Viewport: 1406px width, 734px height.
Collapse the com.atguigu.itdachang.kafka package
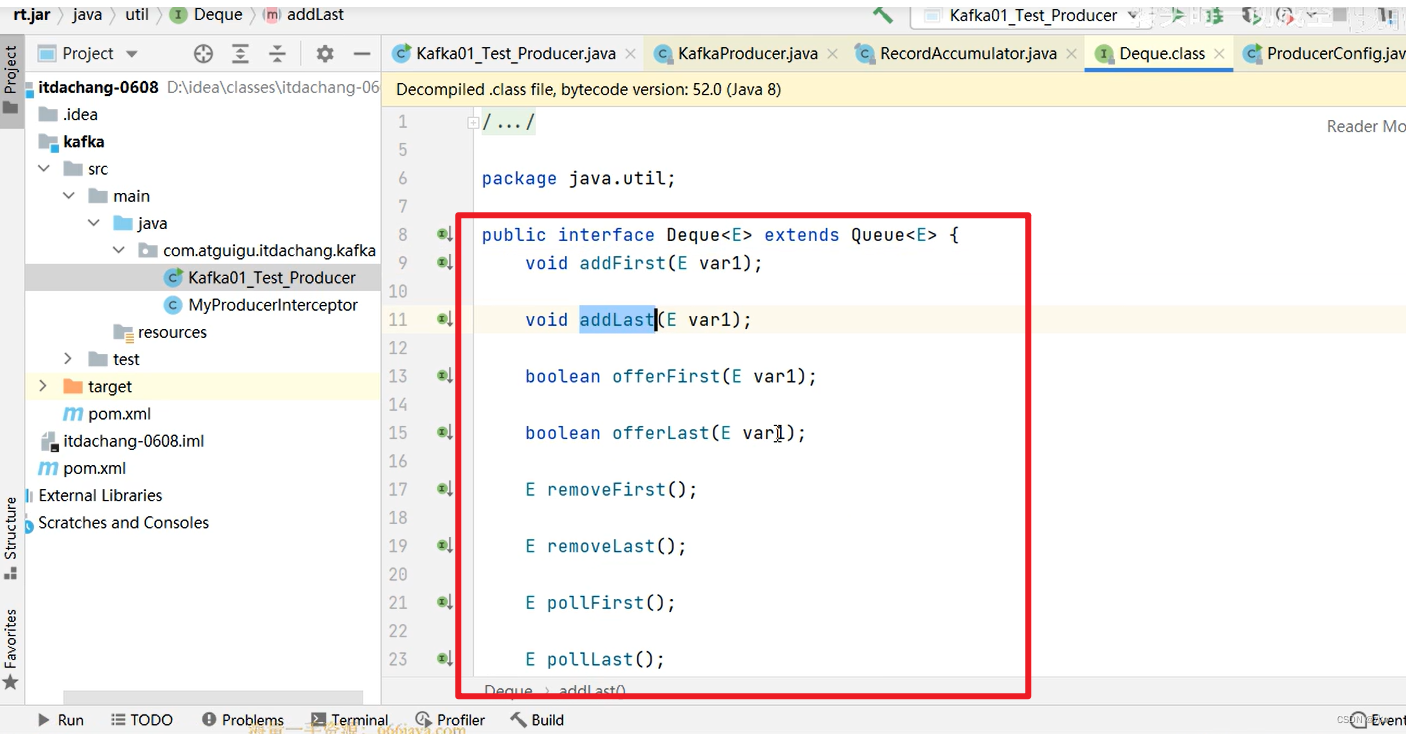[x=119, y=250]
